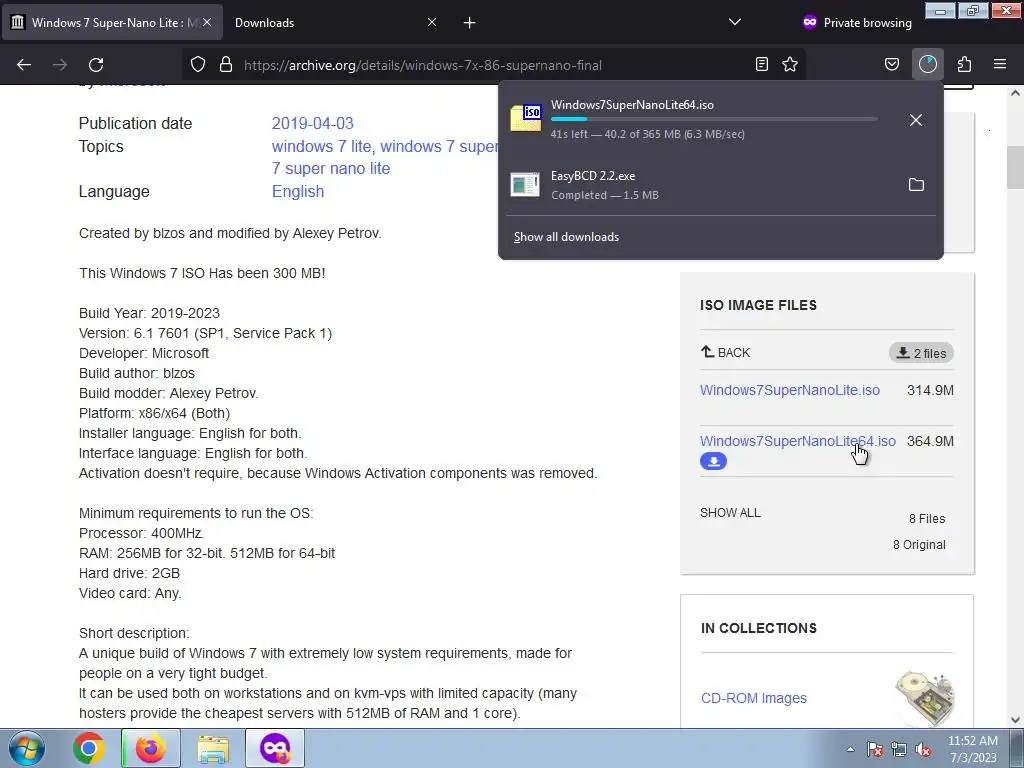Show hidden system tray icons
1024x768 pixels.
click(x=850, y=749)
